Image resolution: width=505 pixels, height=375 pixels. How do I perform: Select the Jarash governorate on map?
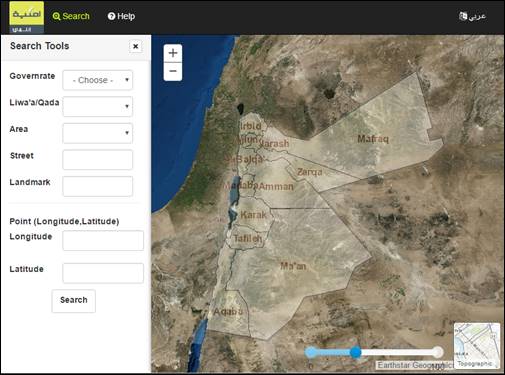275,143
